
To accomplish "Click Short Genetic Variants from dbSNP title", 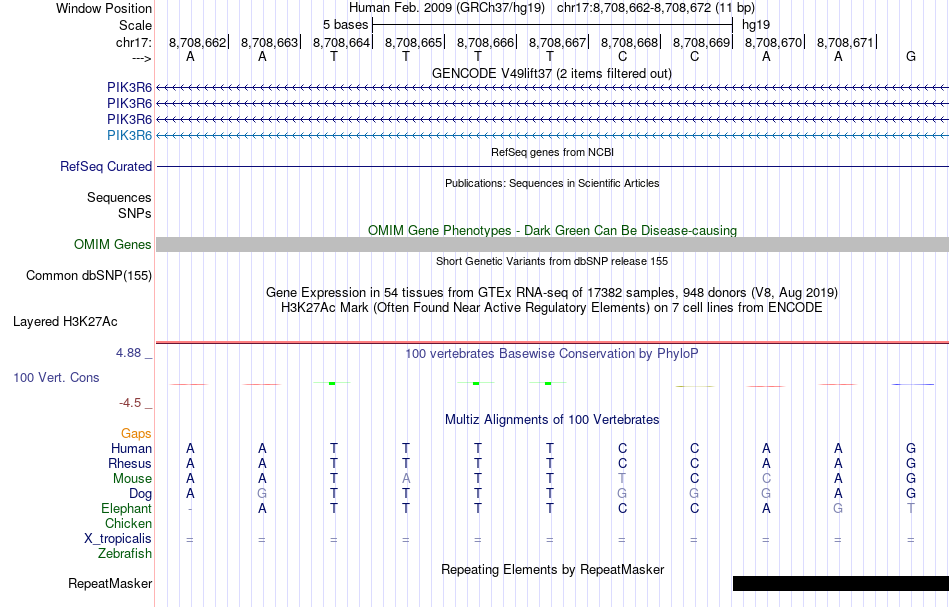I will [552, 261].
